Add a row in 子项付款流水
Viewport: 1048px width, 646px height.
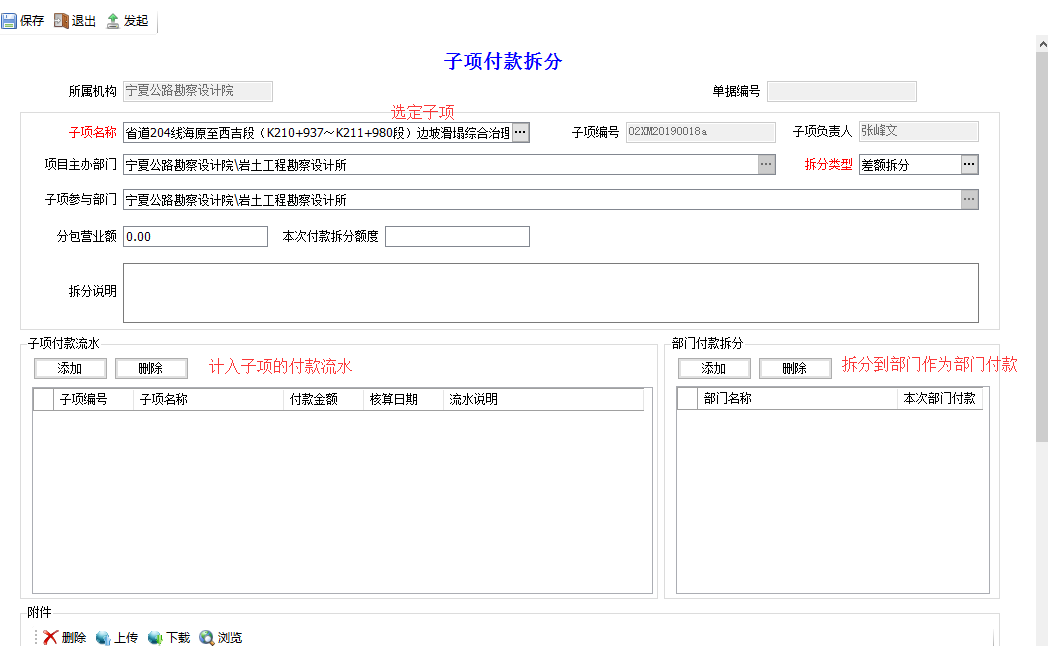coord(70,368)
